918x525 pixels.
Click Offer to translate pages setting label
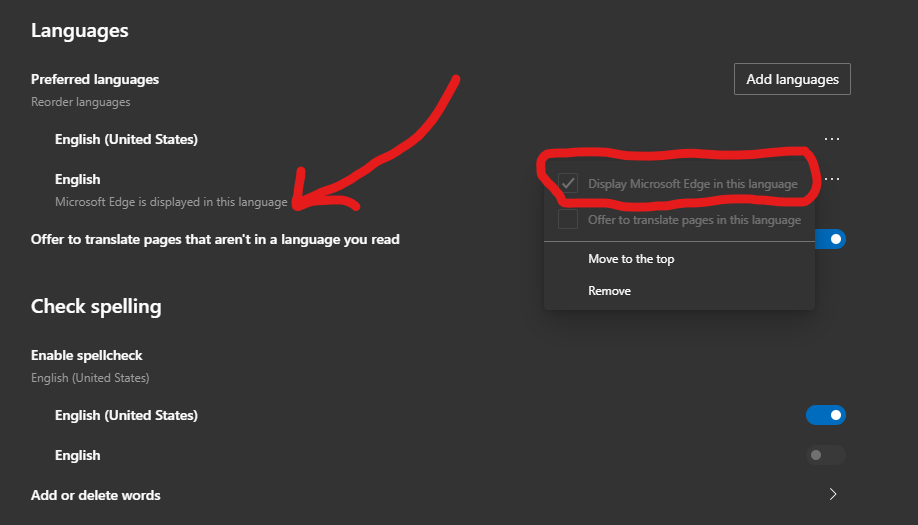pos(215,239)
